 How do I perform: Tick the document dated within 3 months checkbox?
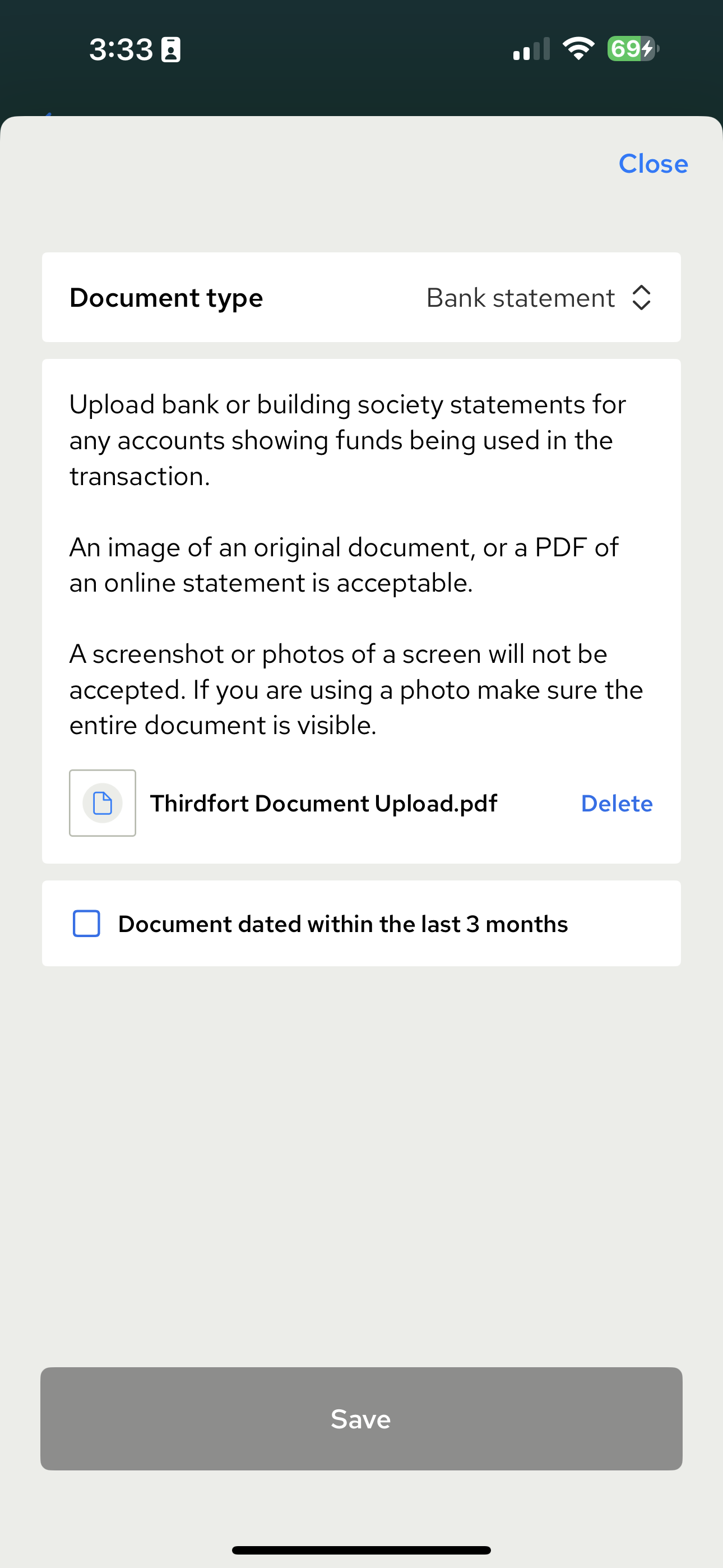click(x=86, y=924)
